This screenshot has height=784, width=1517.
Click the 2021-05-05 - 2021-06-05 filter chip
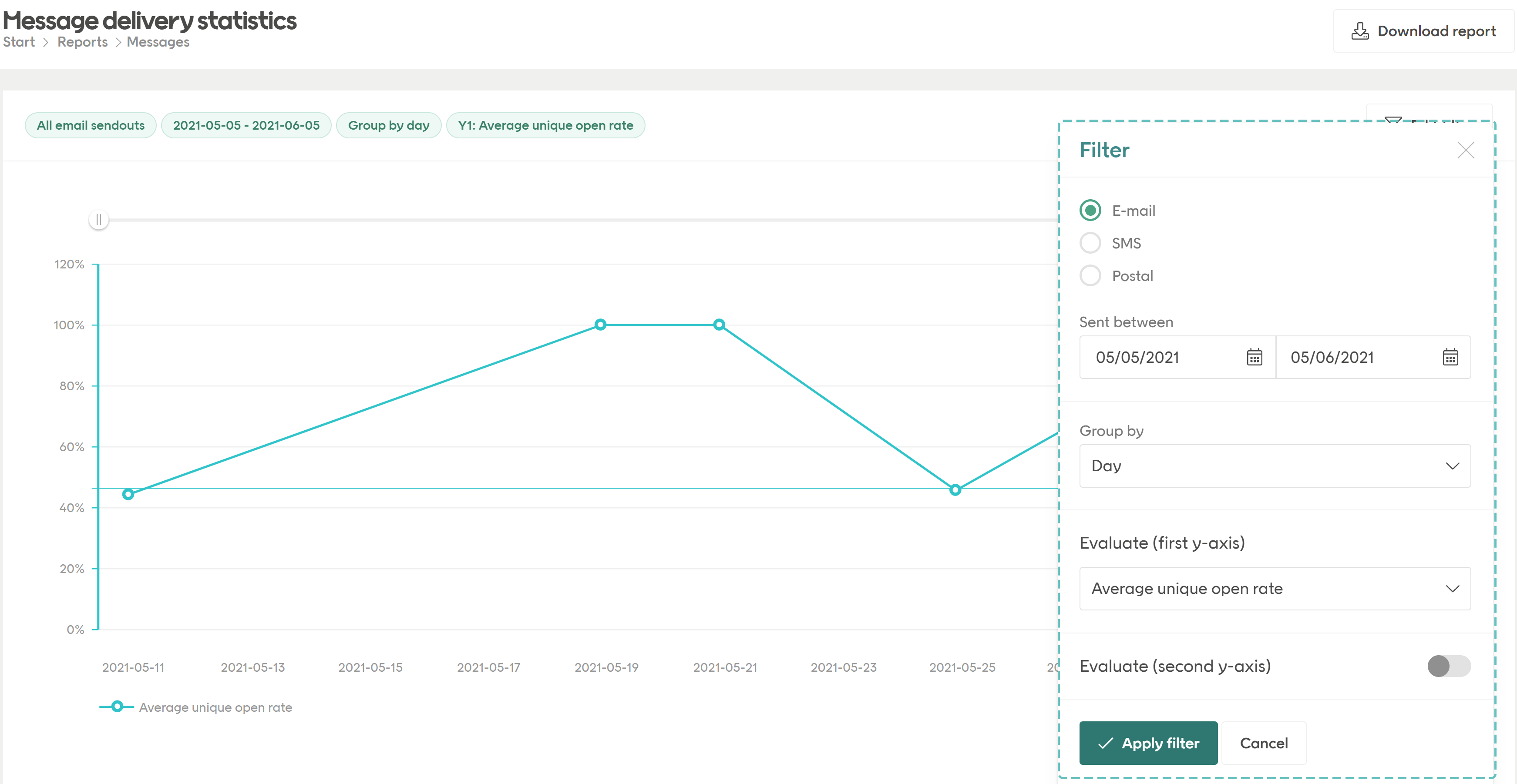[246, 125]
